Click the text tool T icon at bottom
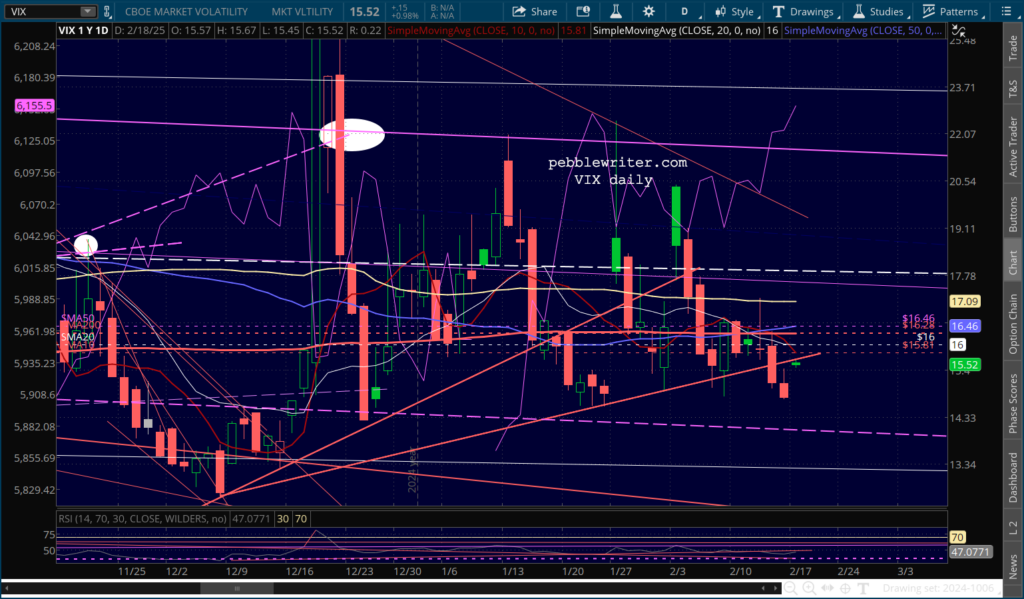The height and width of the screenshot is (599, 1024). (863, 588)
